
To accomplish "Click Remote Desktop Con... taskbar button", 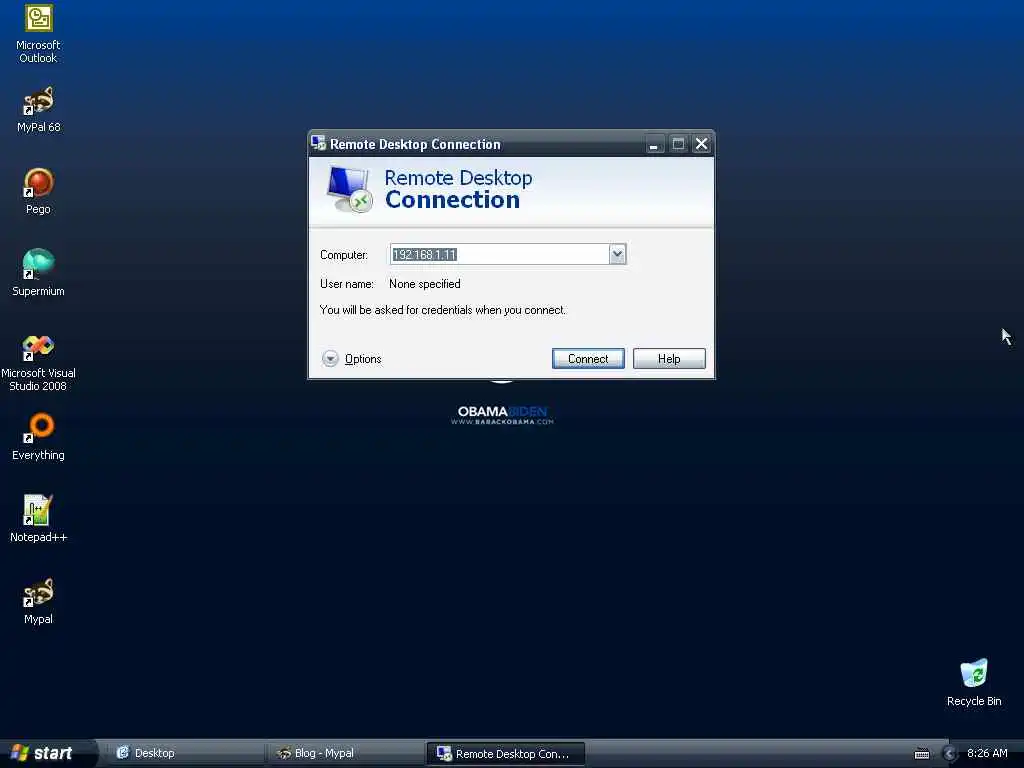I will pos(505,754).
